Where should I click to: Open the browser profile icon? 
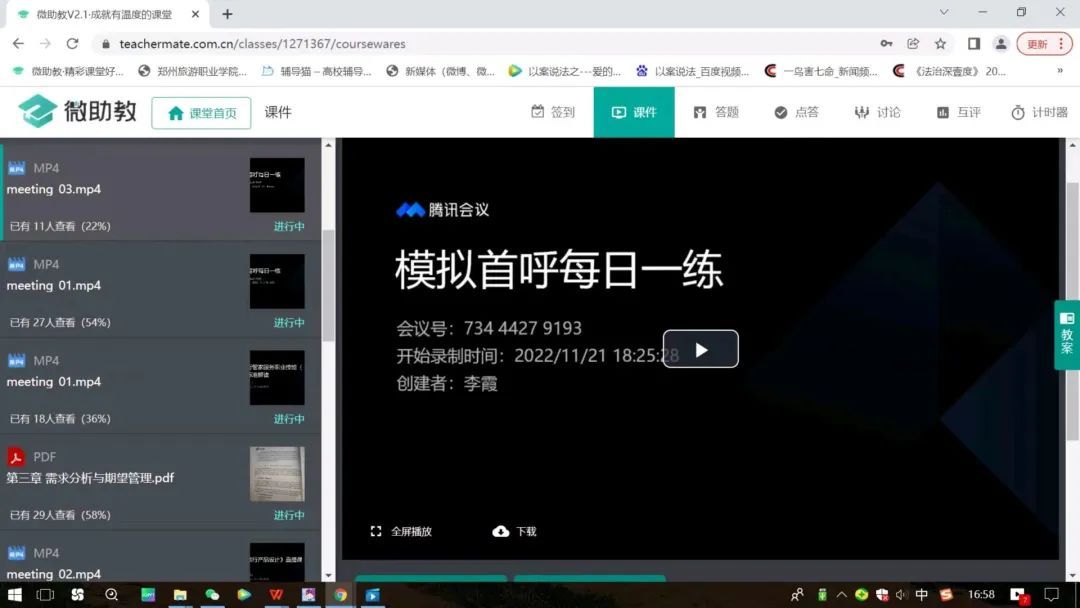(x=1001, y=43)
